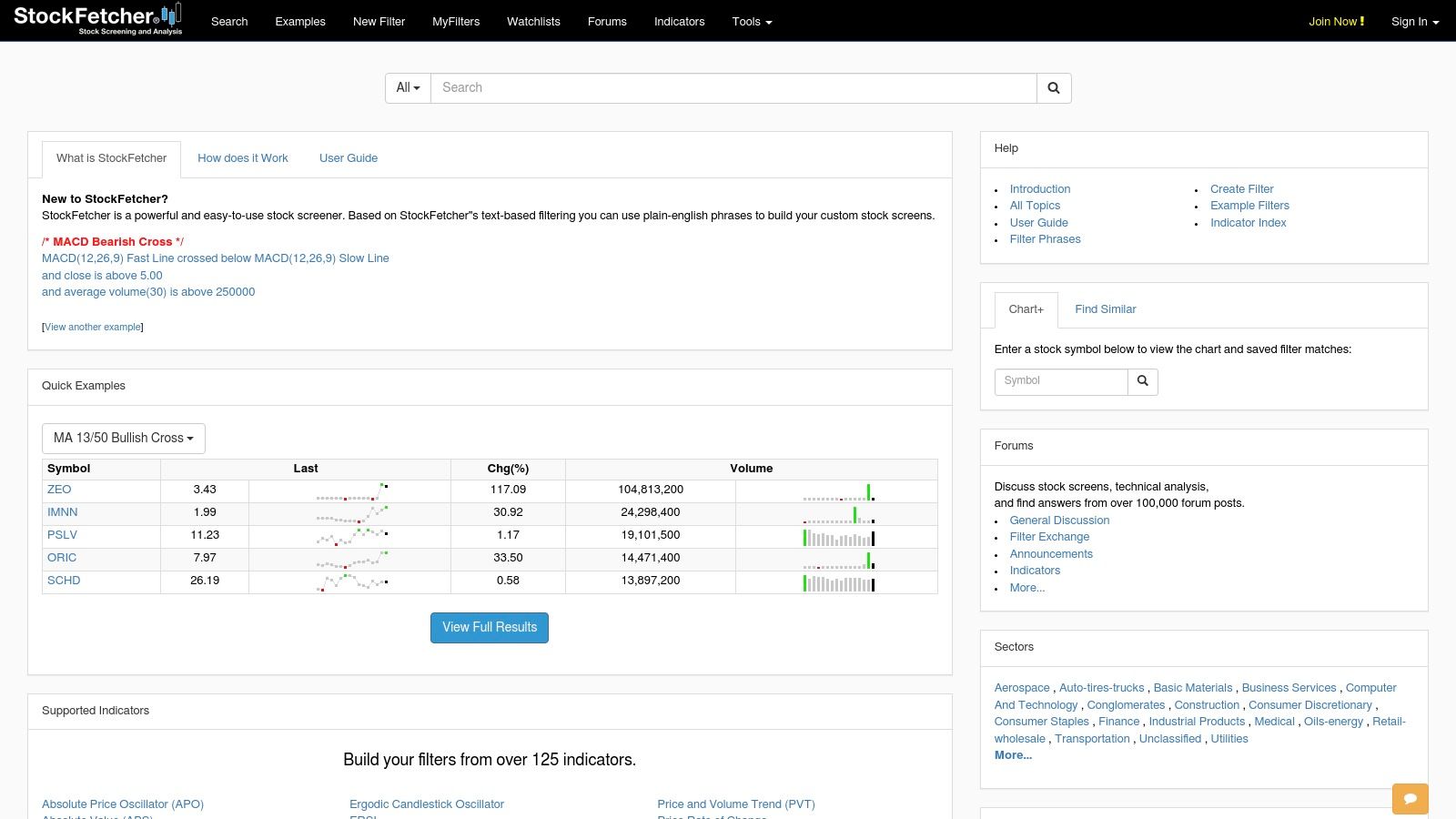
Task: Click View Full Results button
Action: 490,628
